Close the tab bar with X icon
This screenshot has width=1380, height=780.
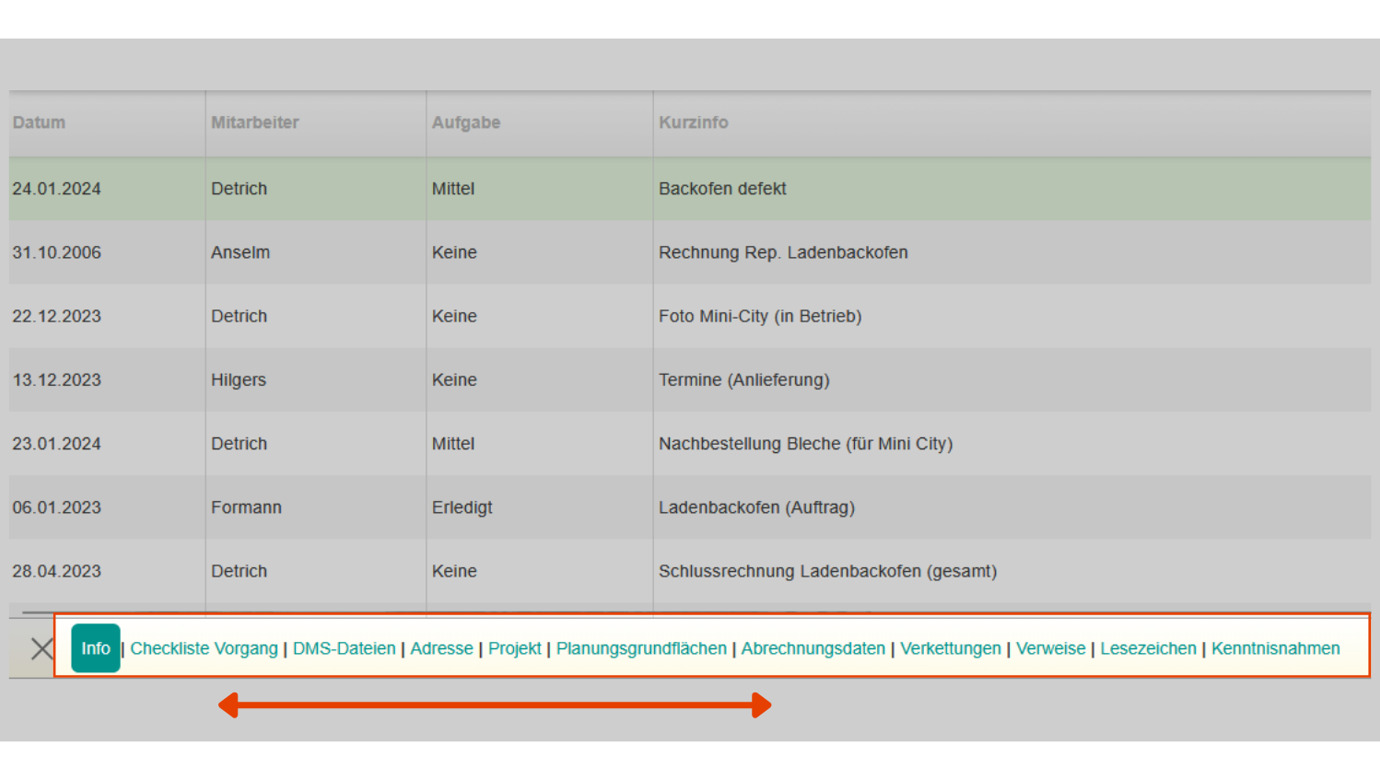coord(41,648)
